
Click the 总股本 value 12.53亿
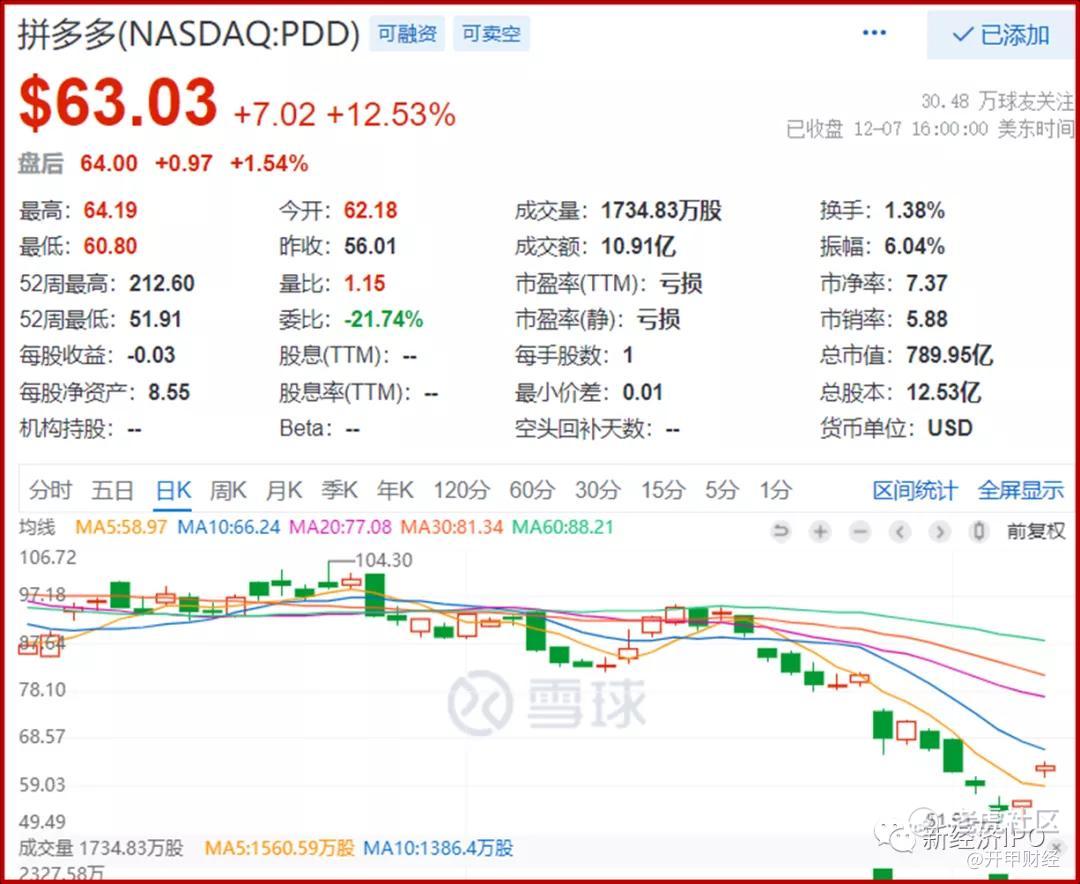[944, 393]
